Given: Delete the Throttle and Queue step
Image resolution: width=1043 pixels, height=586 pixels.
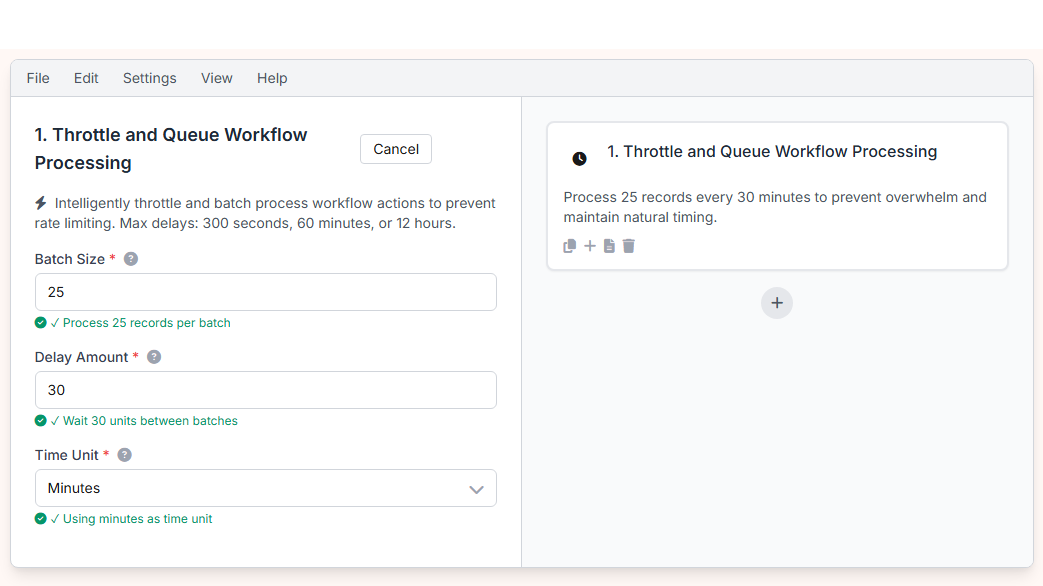Looking at the screenshot, I should coord(628,245).
